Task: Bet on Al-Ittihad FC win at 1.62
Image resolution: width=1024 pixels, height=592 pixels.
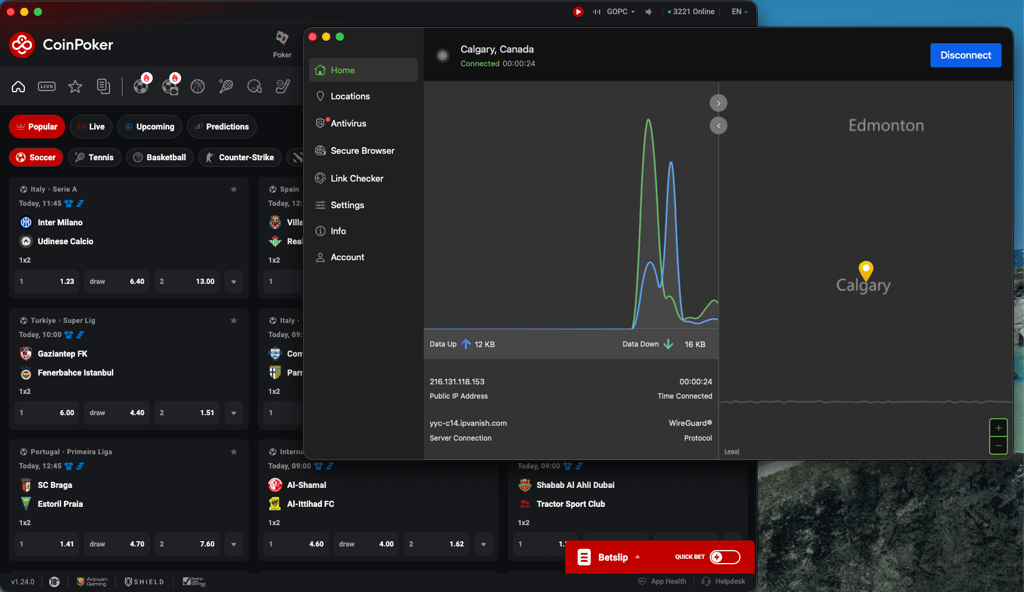Action: pyautogui.click(x=436, y=544)
